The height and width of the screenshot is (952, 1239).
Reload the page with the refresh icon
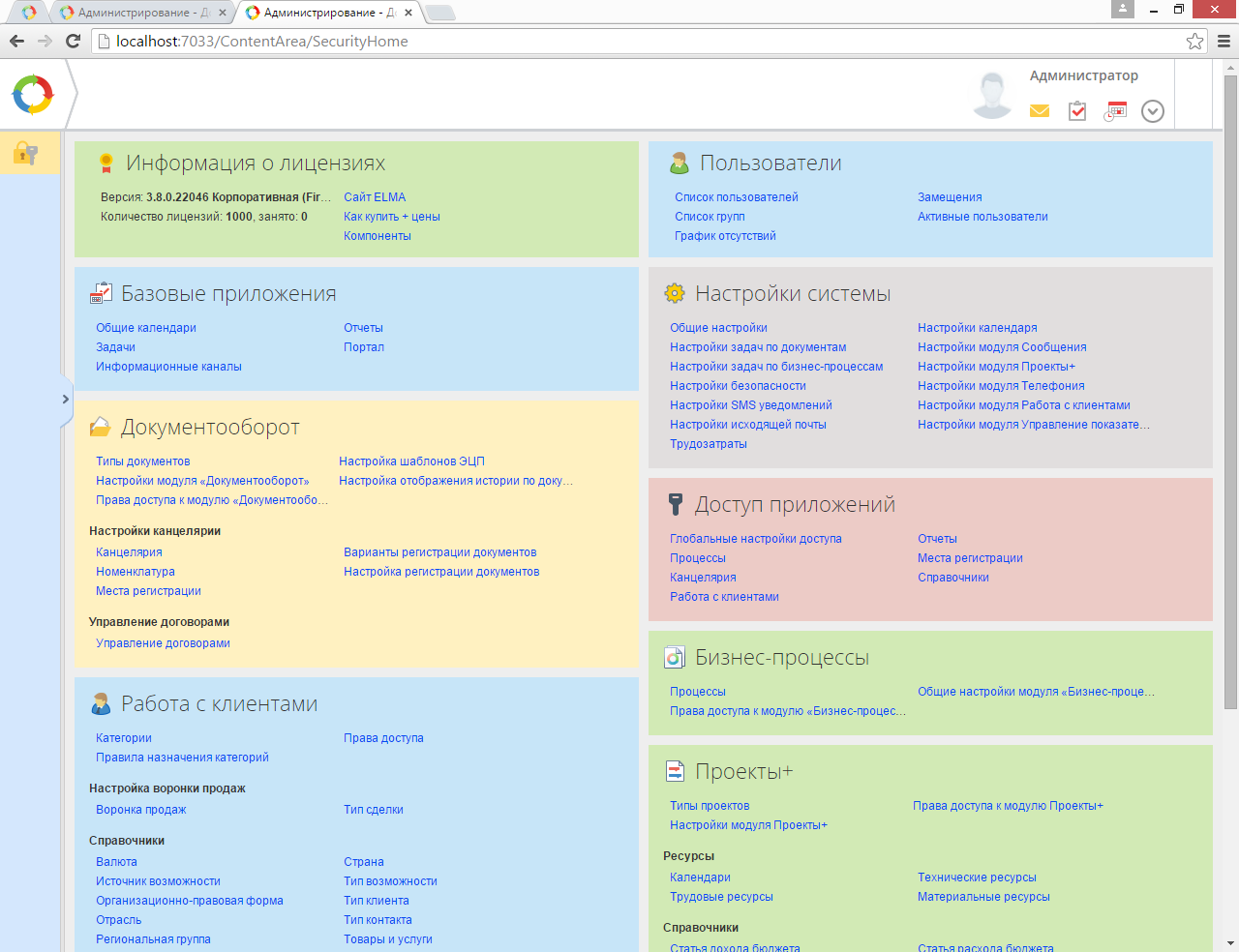(x=73, y=41)
